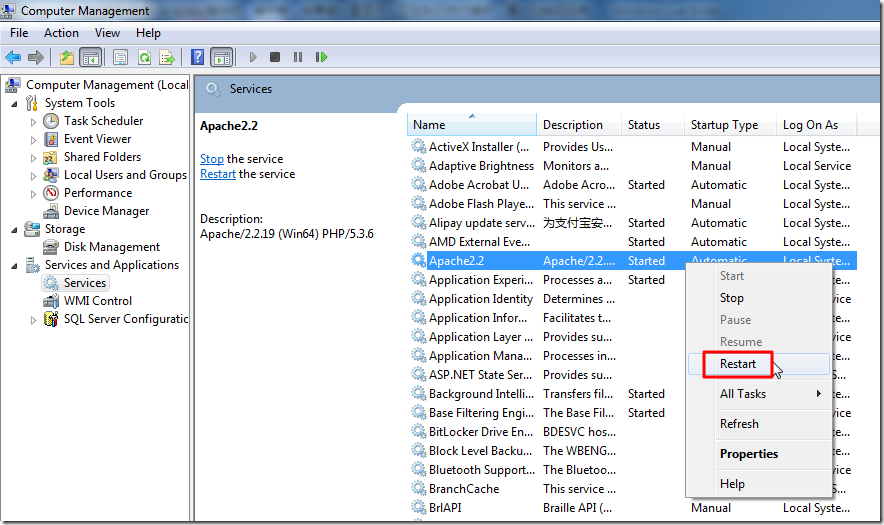Click the Disk Management icon
The width and height of the screenshot is (884, 525).
51,247
